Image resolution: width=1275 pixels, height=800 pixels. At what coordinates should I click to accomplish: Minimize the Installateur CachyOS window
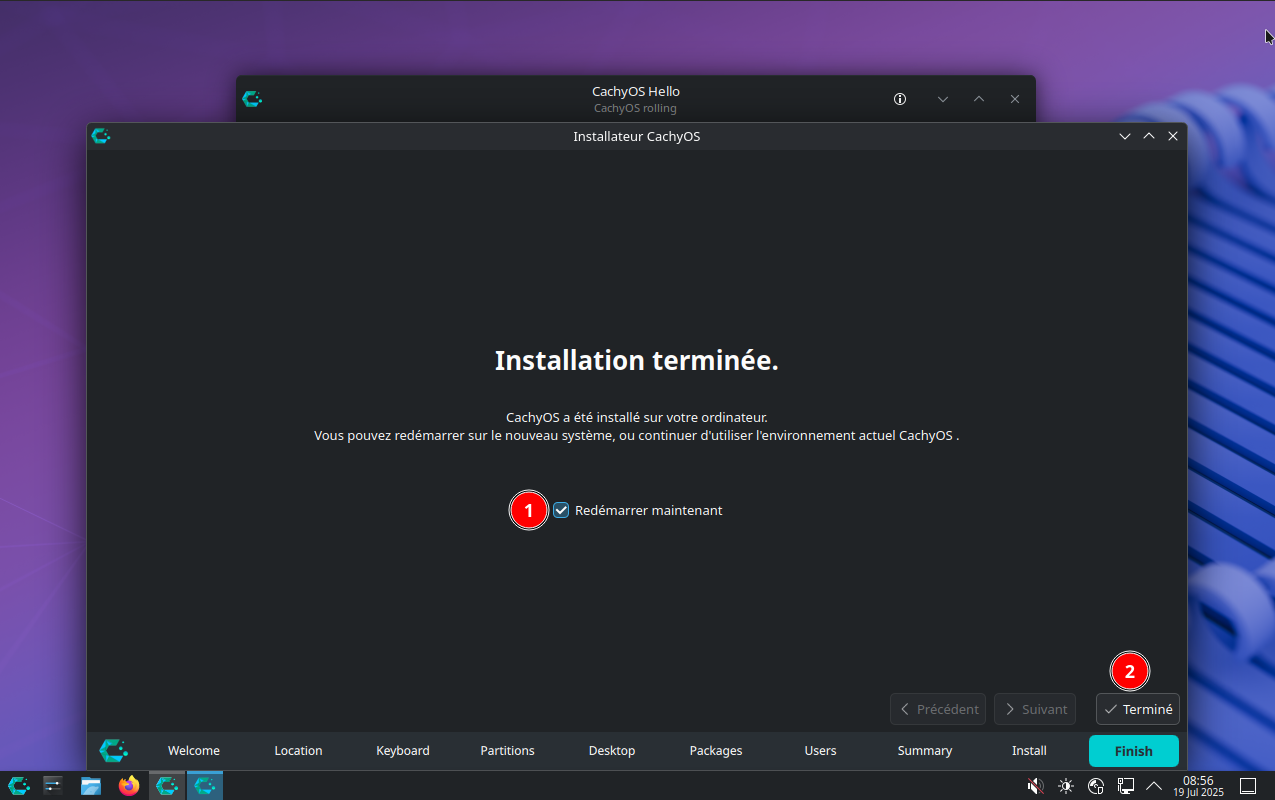coord(1125,136)
